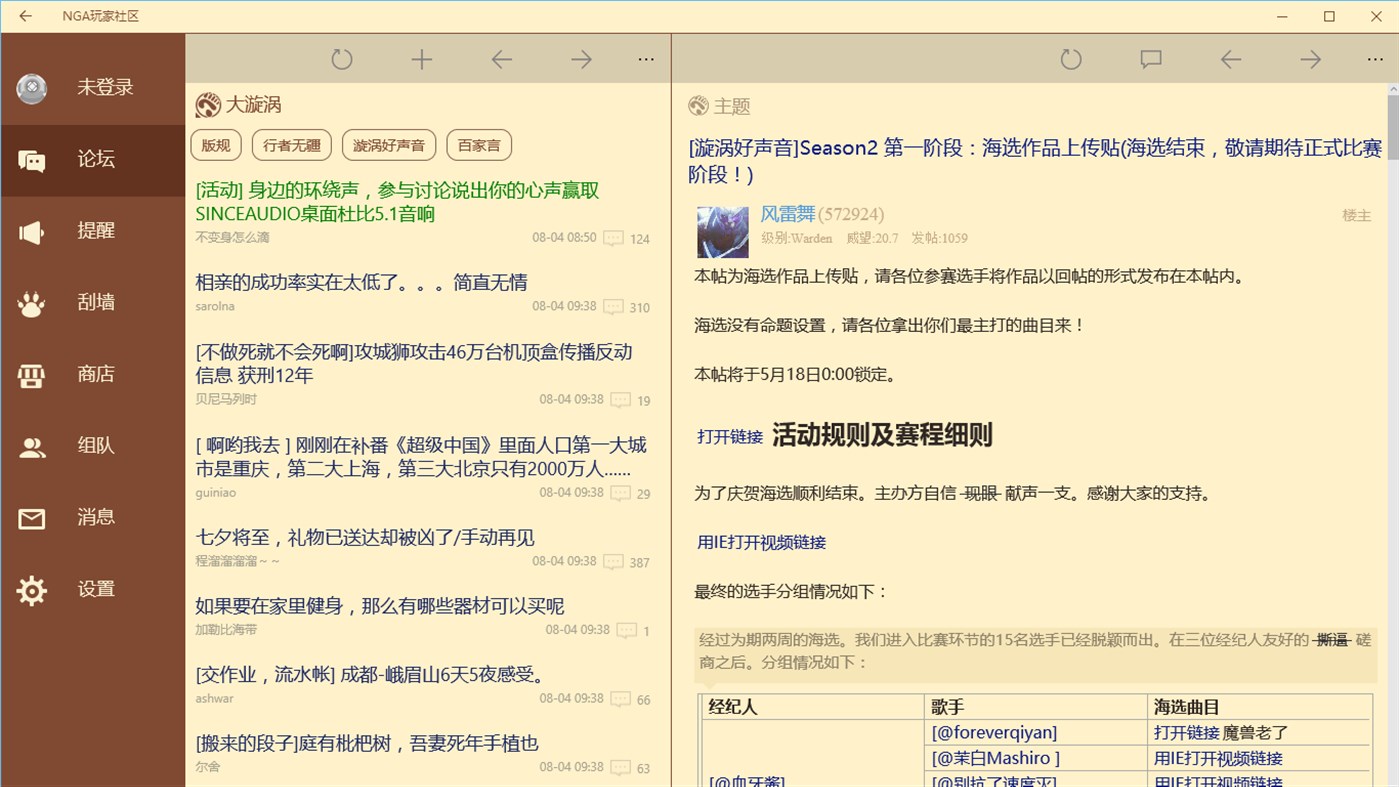Visit the 商店 store section
Viewport: 1399px width, 787px height.
(93, 374)
